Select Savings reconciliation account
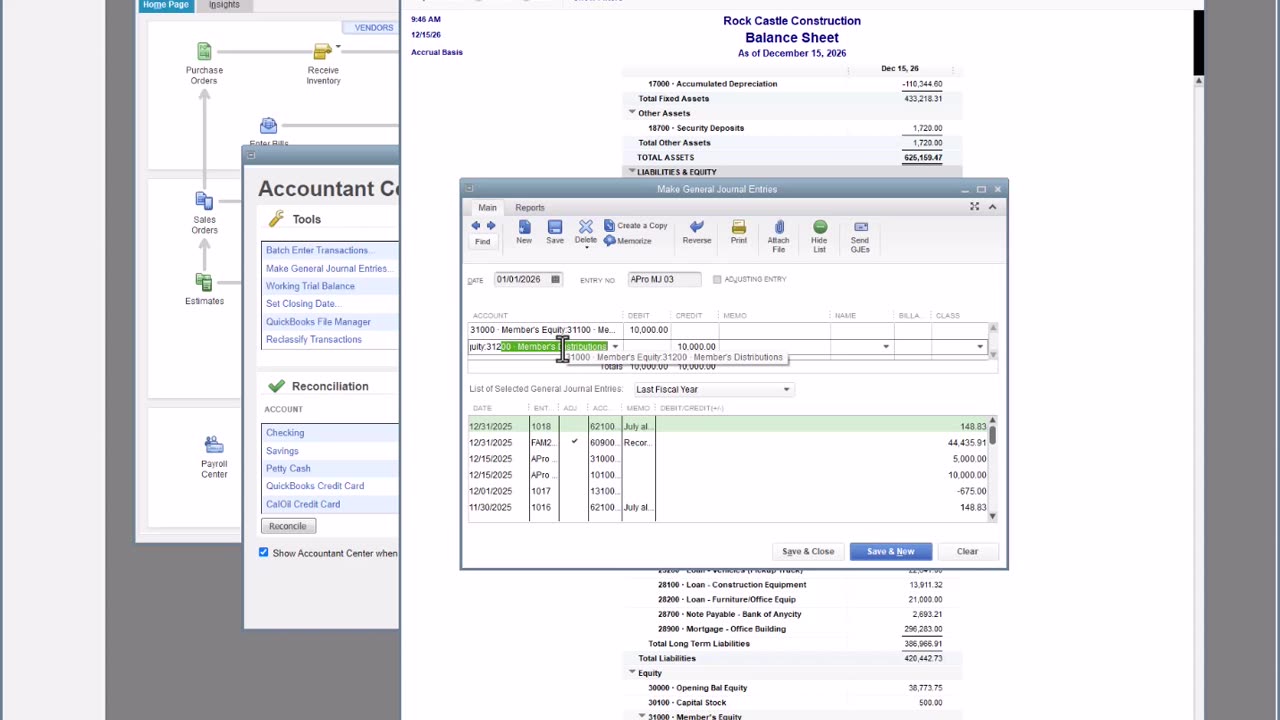Screen dimensions: 1280x720 point(282,451)
